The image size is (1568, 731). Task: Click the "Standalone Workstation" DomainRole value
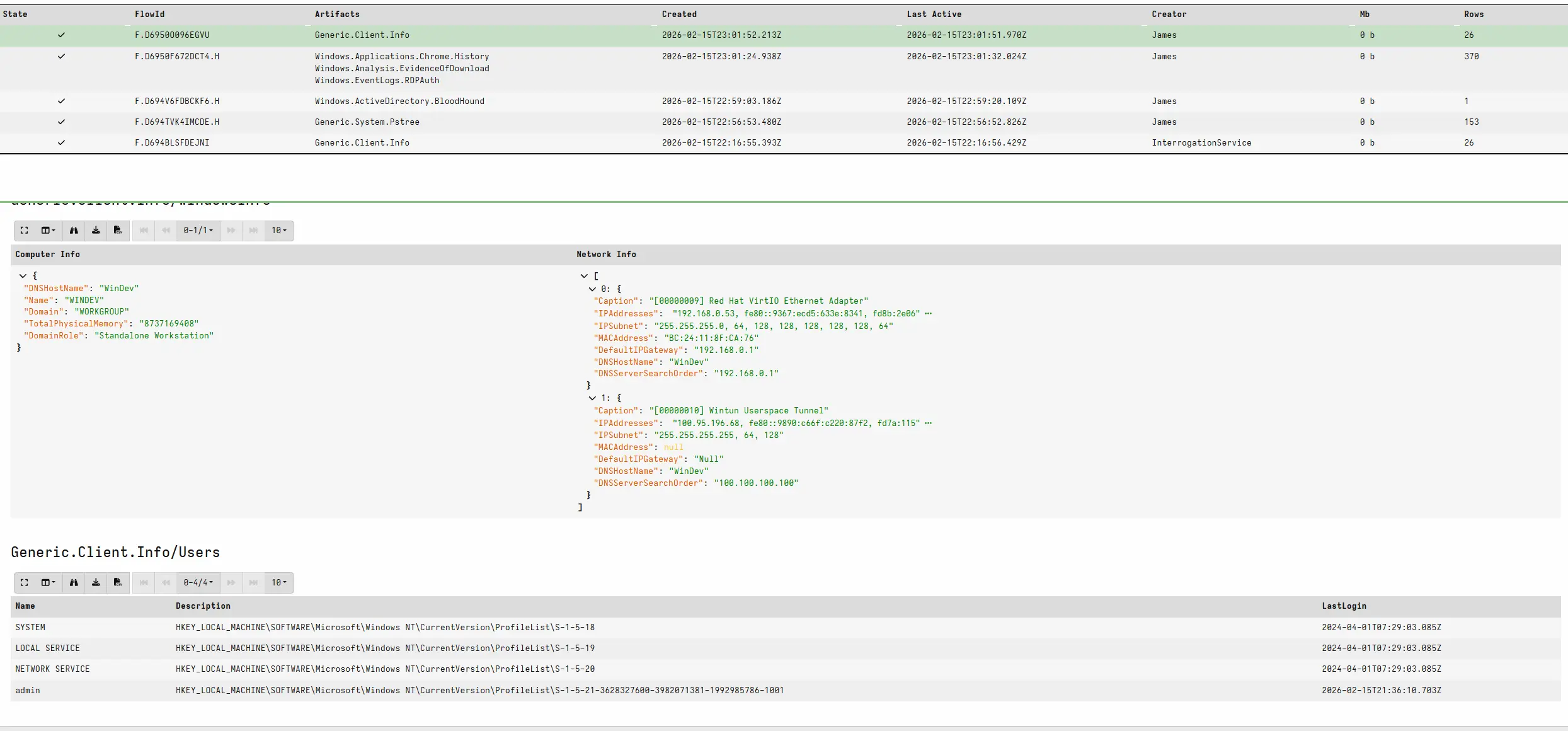click(x=154, y=336)
